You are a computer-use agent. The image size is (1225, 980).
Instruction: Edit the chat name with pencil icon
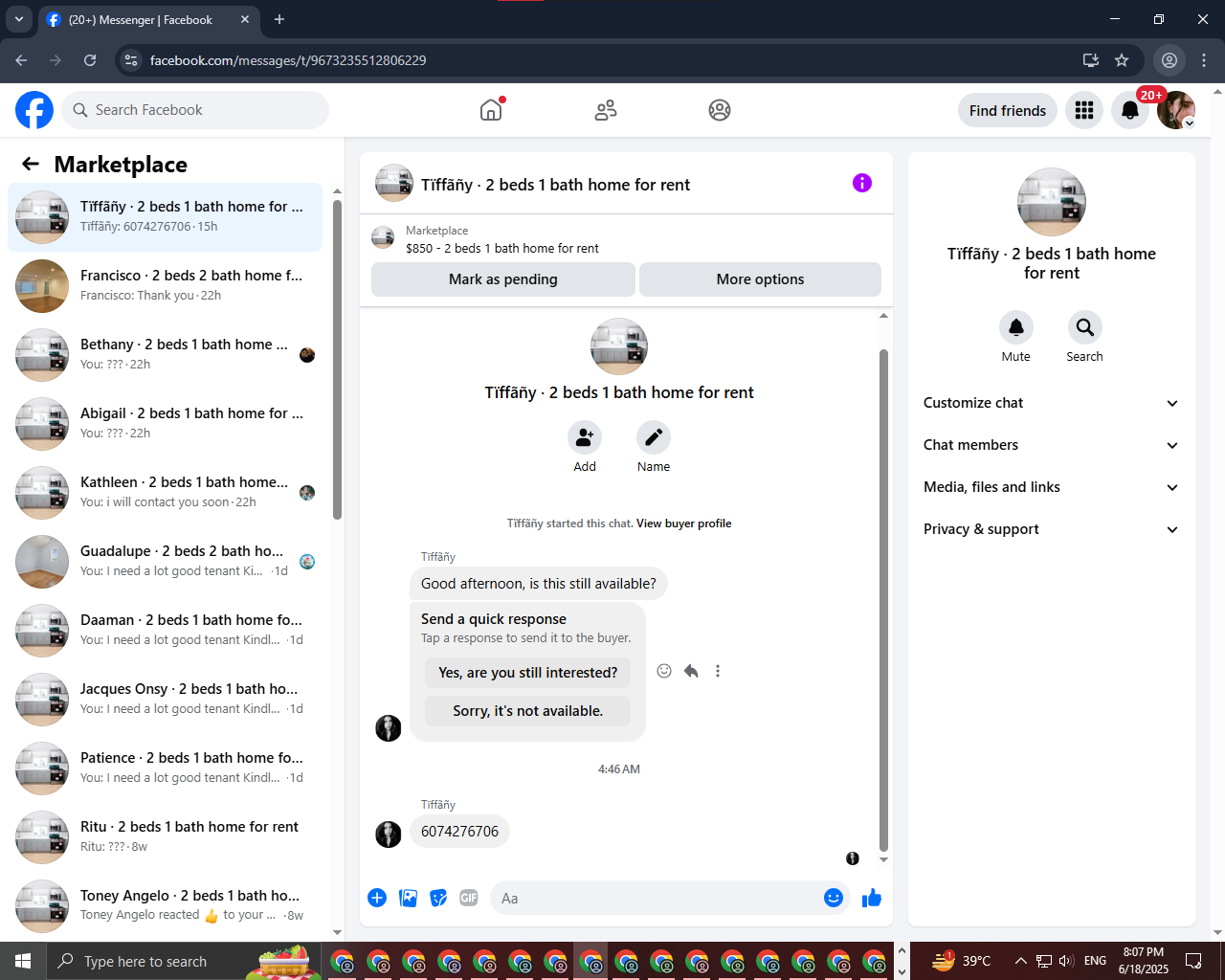(654, 437)
